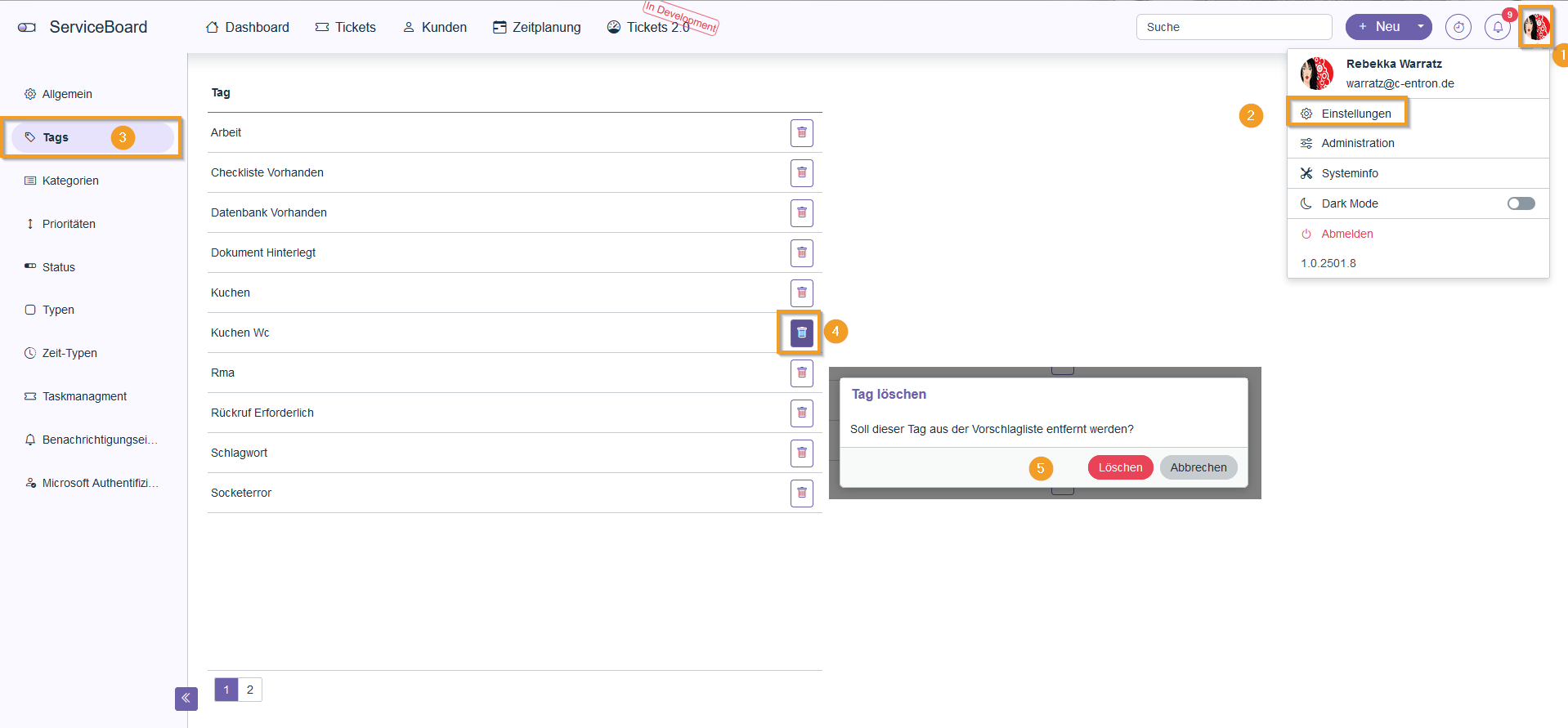Open Kategorien in the settings sidebar

70,181
